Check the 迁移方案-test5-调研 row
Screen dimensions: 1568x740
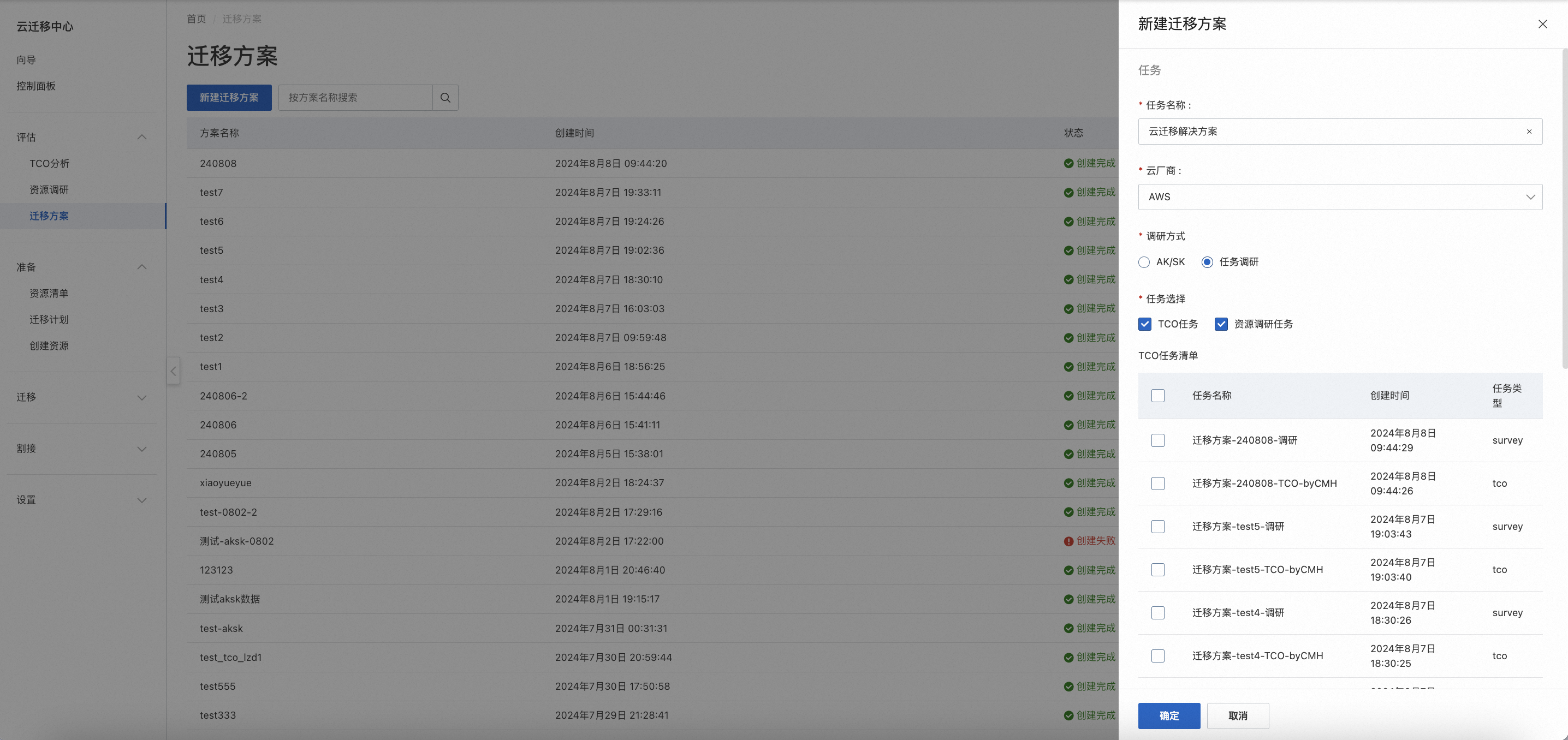(x=1158, y=527)
